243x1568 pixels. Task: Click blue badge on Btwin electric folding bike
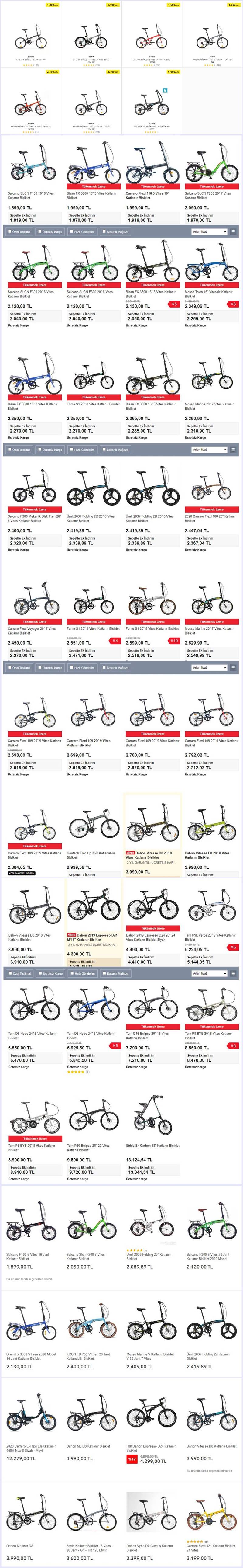pos(164,90)
